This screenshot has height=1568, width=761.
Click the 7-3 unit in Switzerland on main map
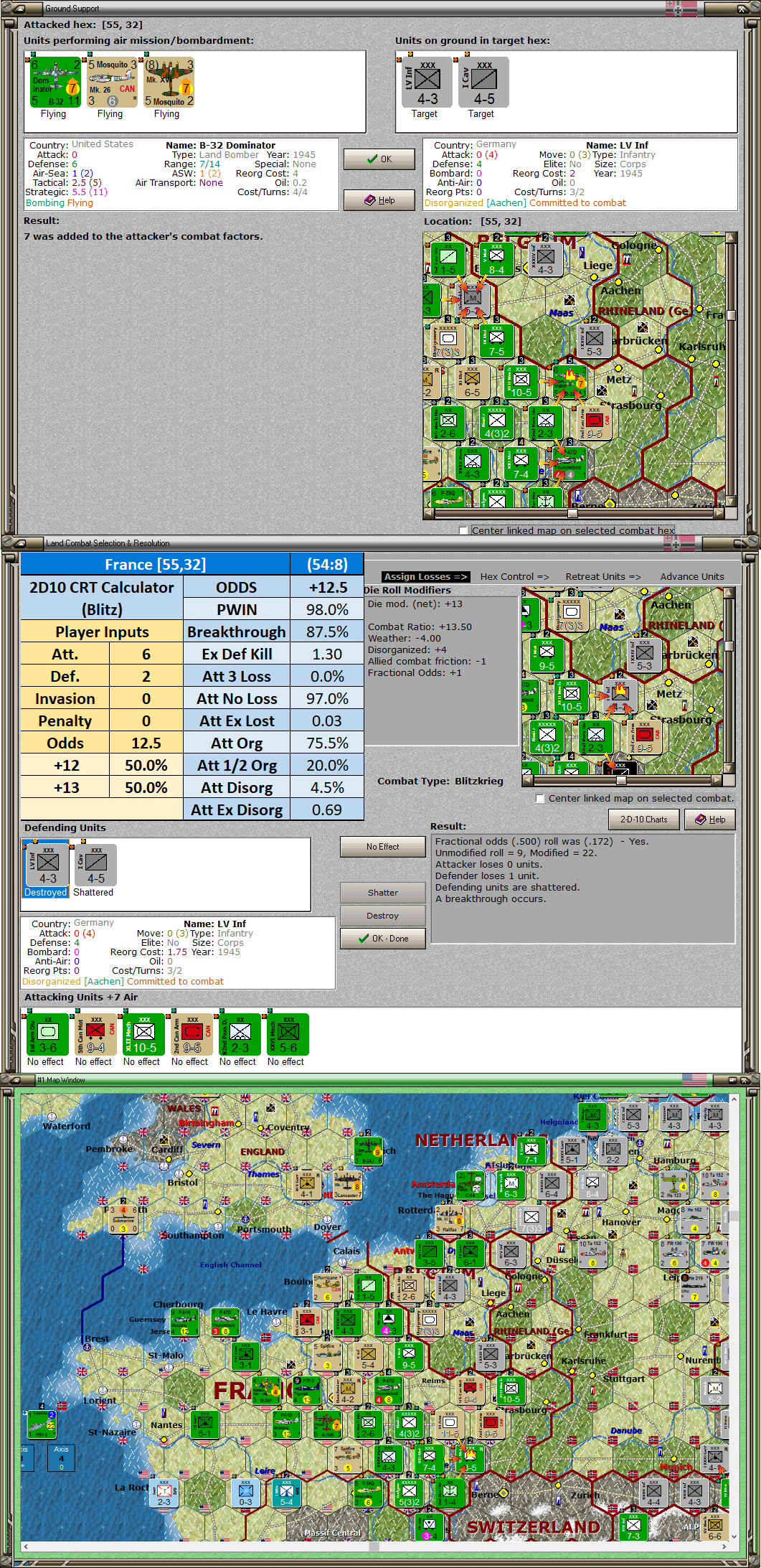coord(633,1526)
